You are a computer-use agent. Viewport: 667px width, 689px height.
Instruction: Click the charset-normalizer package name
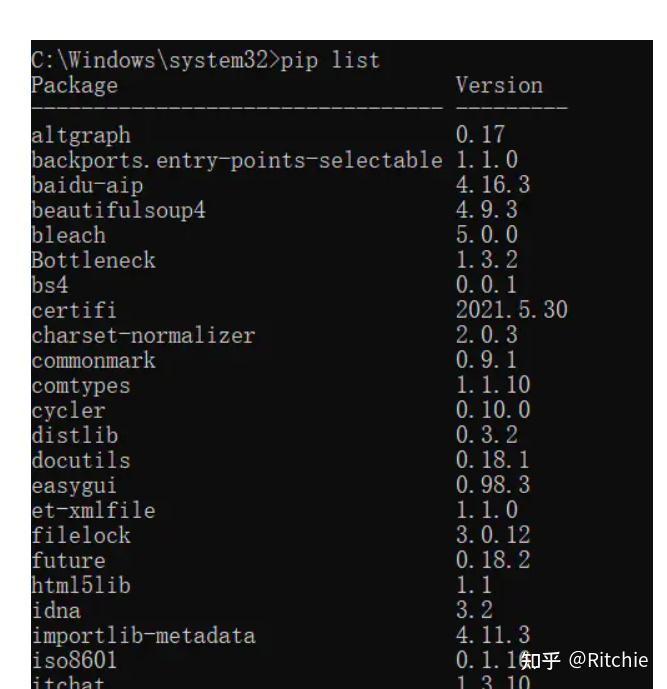click(143, 335)
